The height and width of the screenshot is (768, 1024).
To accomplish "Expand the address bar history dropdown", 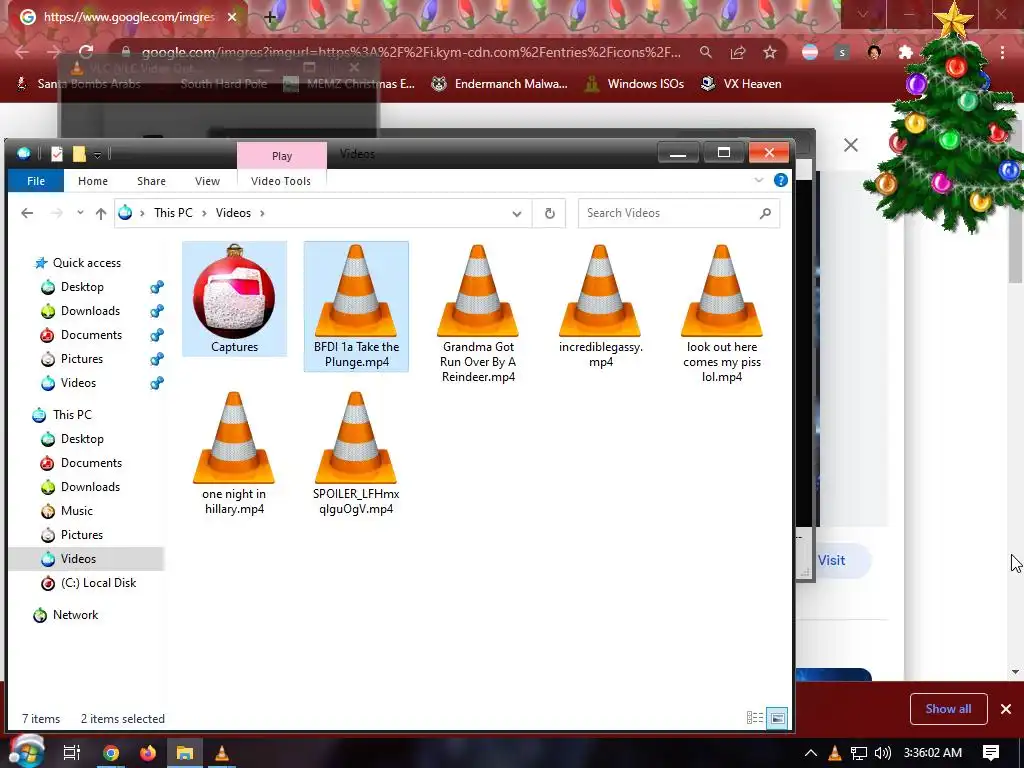I will click(x=517, y=214).
